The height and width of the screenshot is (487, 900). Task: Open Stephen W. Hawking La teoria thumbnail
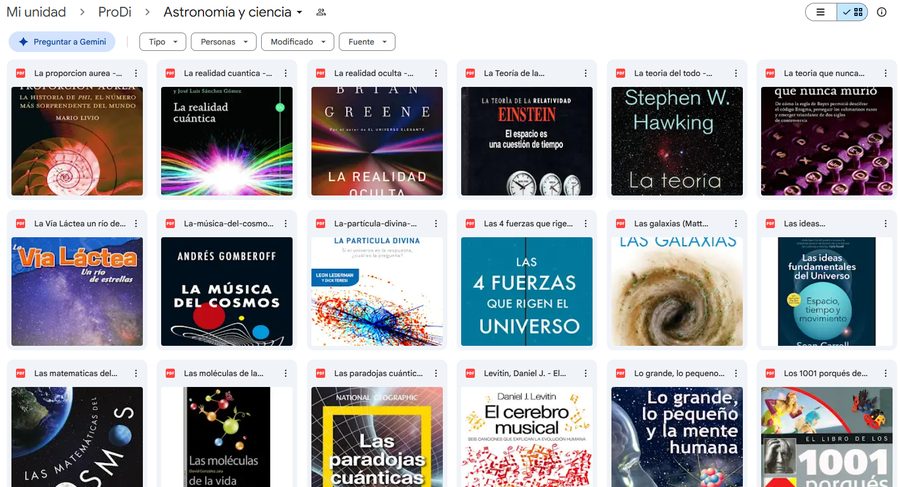677,141
